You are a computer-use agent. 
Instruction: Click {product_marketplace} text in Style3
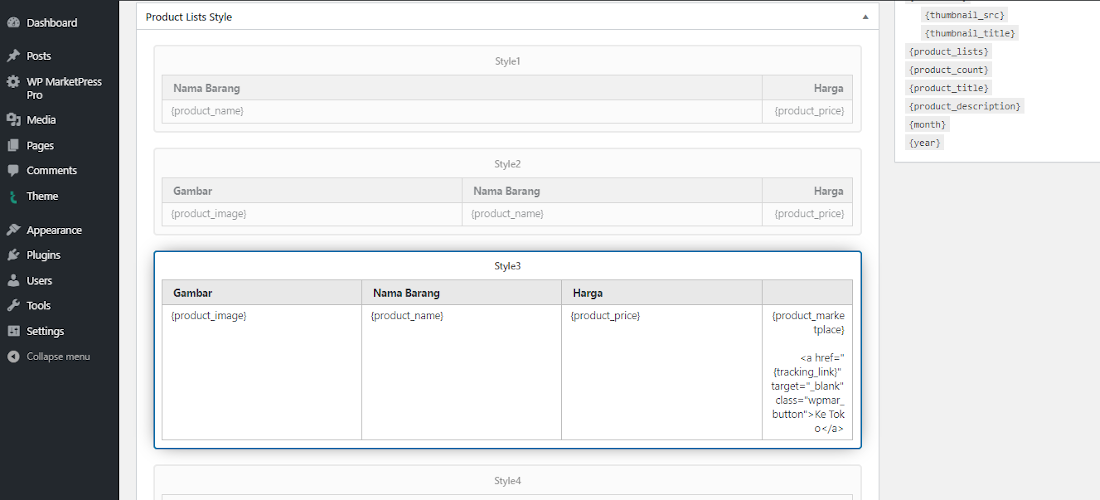pos(808,323)
